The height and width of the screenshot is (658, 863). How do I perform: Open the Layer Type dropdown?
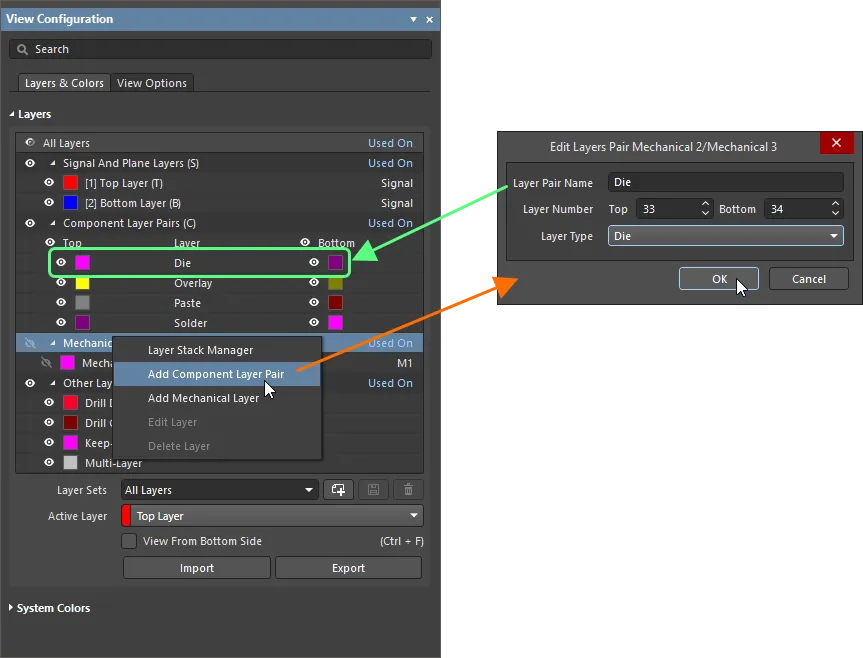pos(725,237)
